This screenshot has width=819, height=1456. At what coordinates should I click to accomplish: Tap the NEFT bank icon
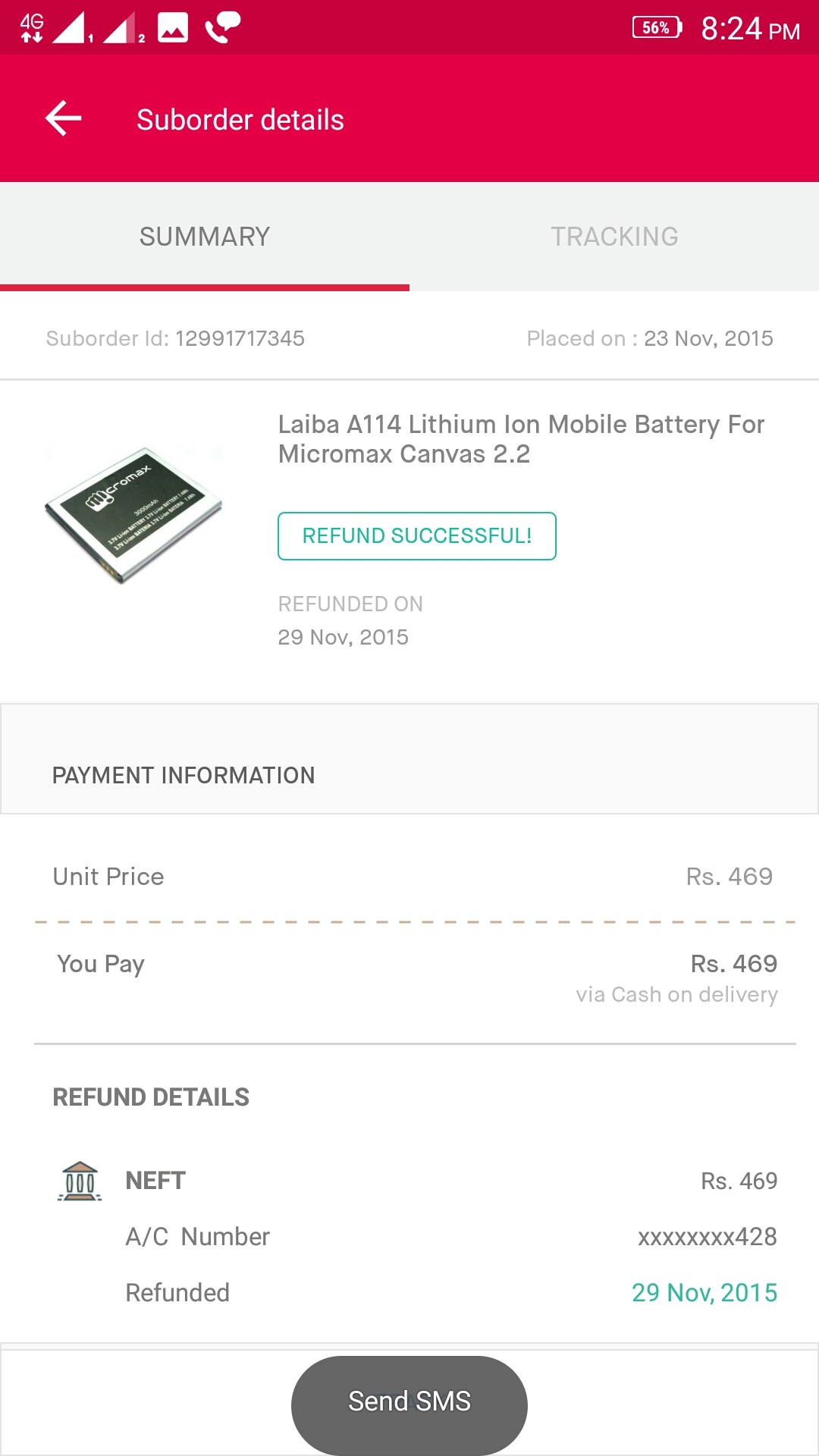pyautogui.click(x=80, y=1181)
